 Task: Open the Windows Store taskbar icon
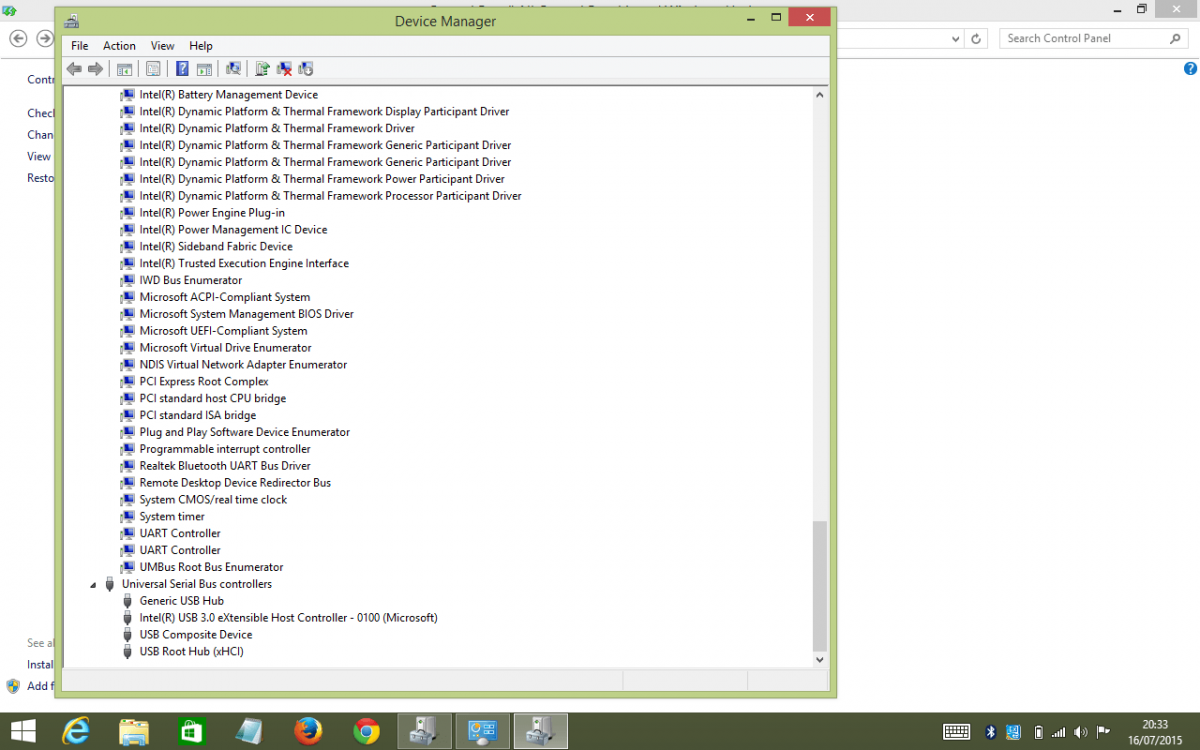tap(191, 731)
